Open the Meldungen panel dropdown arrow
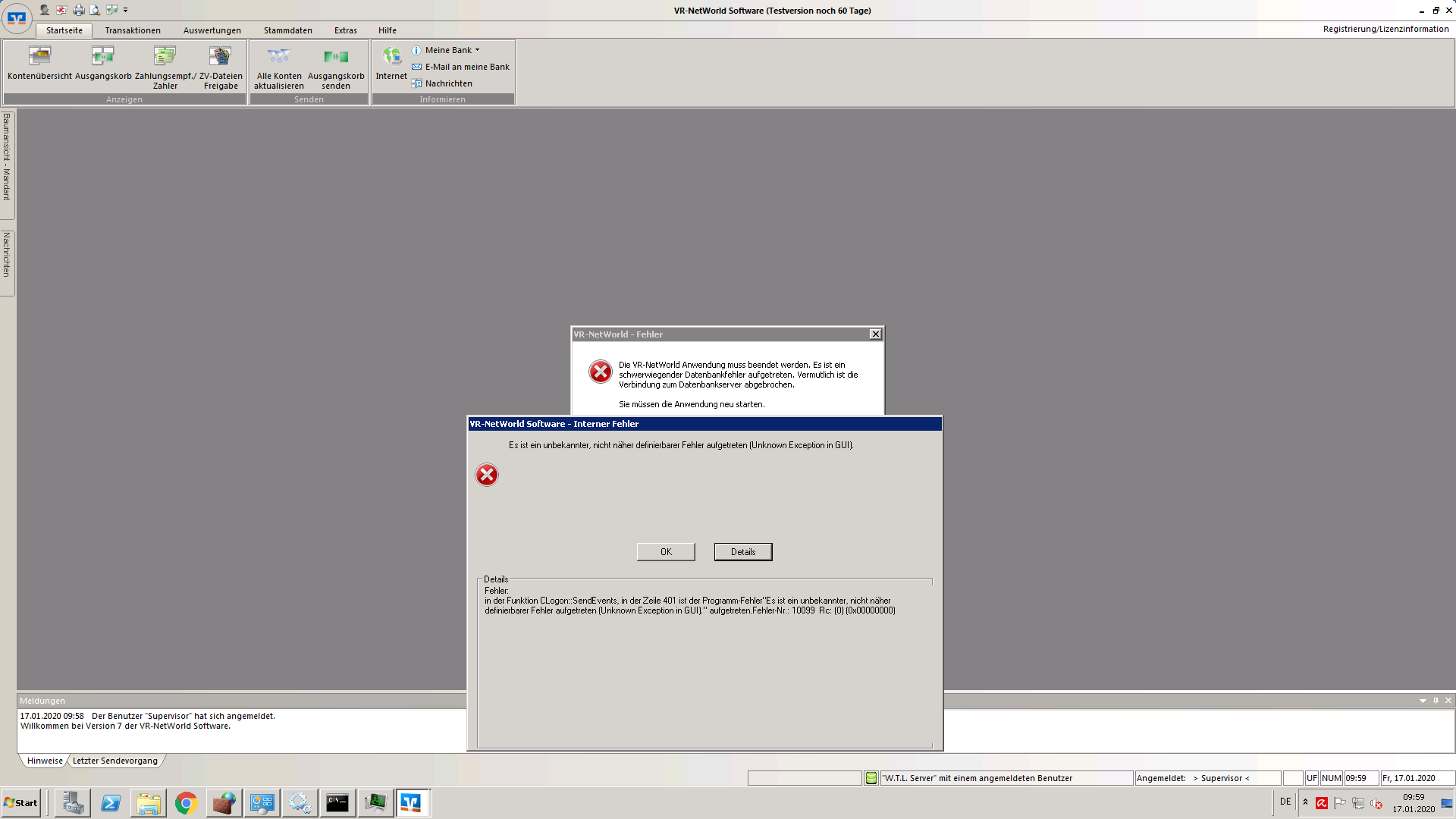 [x=1423, y=701]
